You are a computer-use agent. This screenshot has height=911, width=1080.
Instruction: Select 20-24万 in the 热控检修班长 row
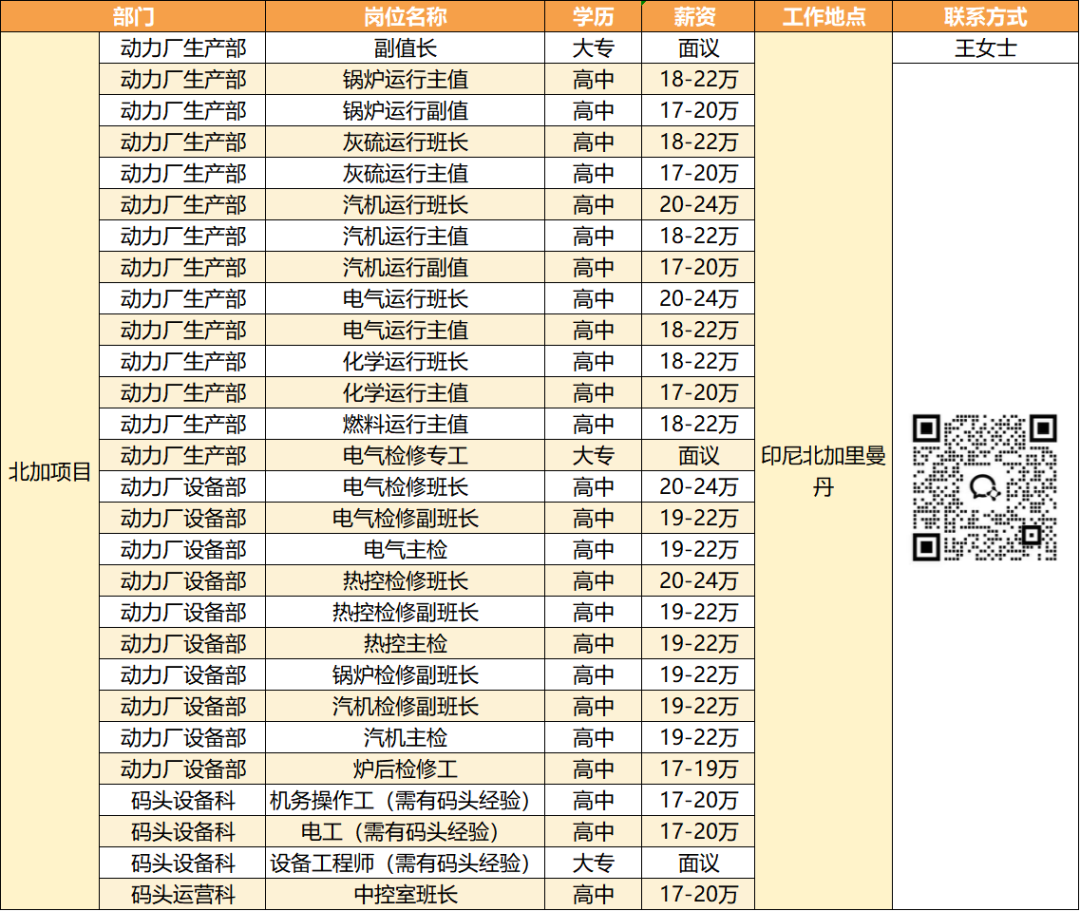[x=698, y=580]
